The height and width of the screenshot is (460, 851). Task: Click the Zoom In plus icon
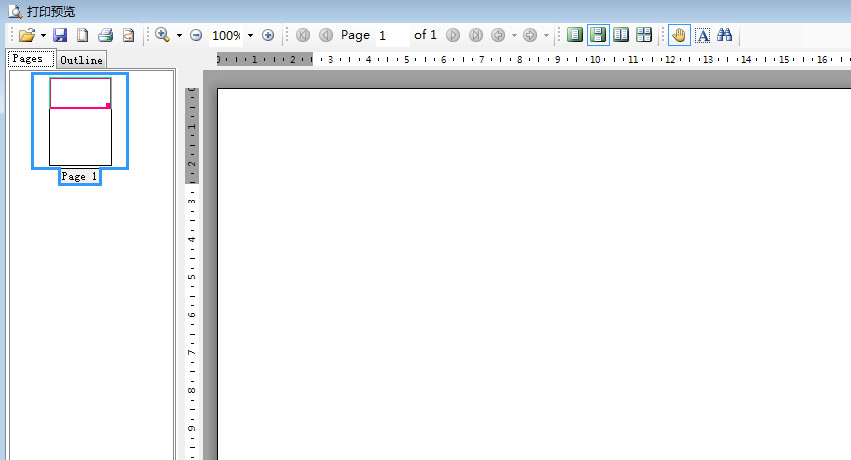pos(268,35)
